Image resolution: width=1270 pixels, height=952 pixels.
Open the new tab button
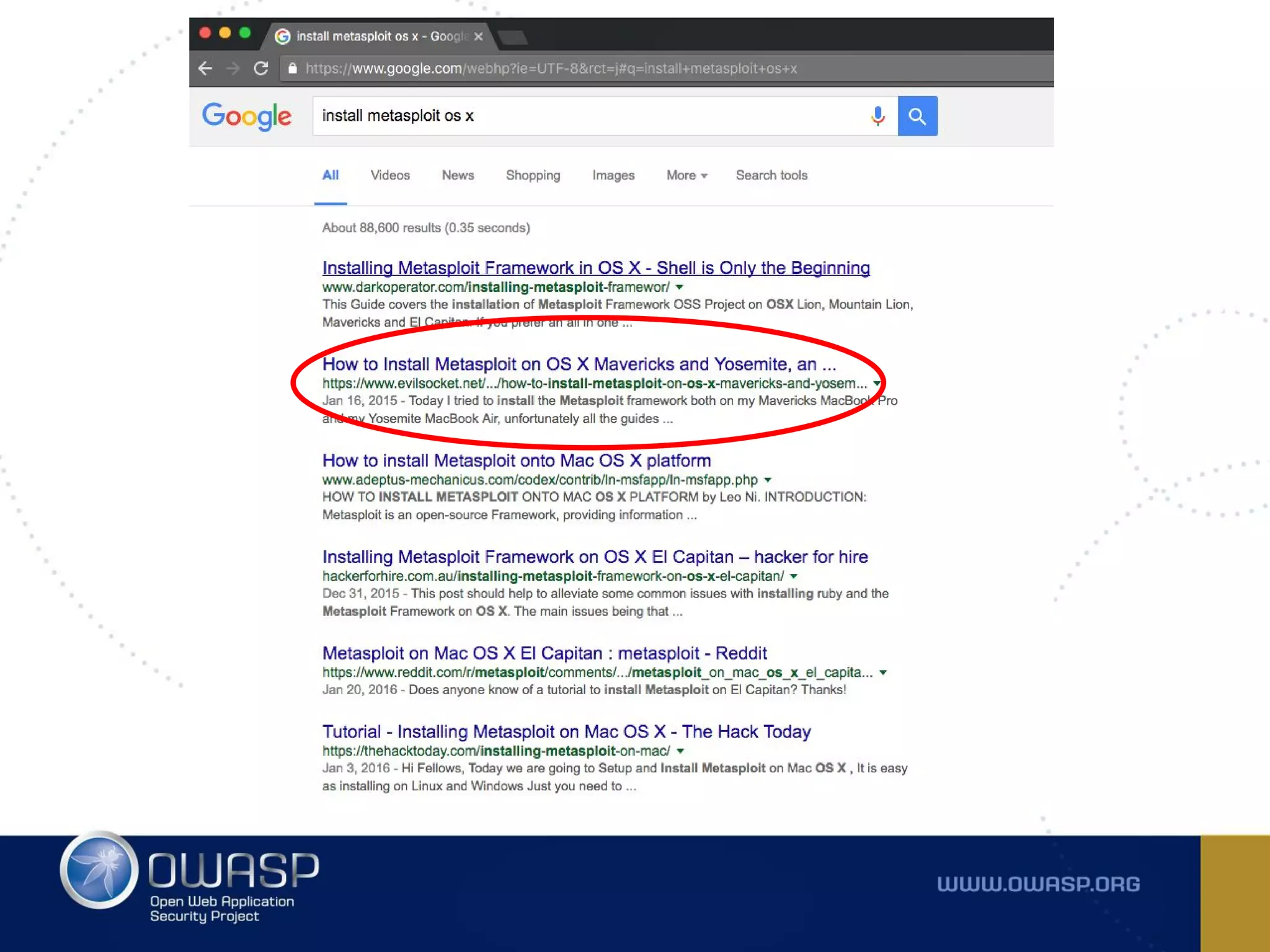point(513,37)
